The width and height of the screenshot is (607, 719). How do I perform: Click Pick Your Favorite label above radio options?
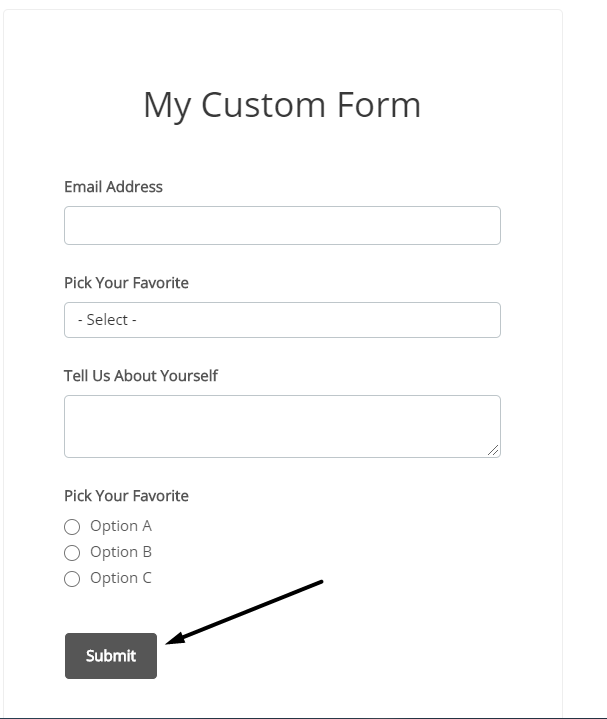126,496
